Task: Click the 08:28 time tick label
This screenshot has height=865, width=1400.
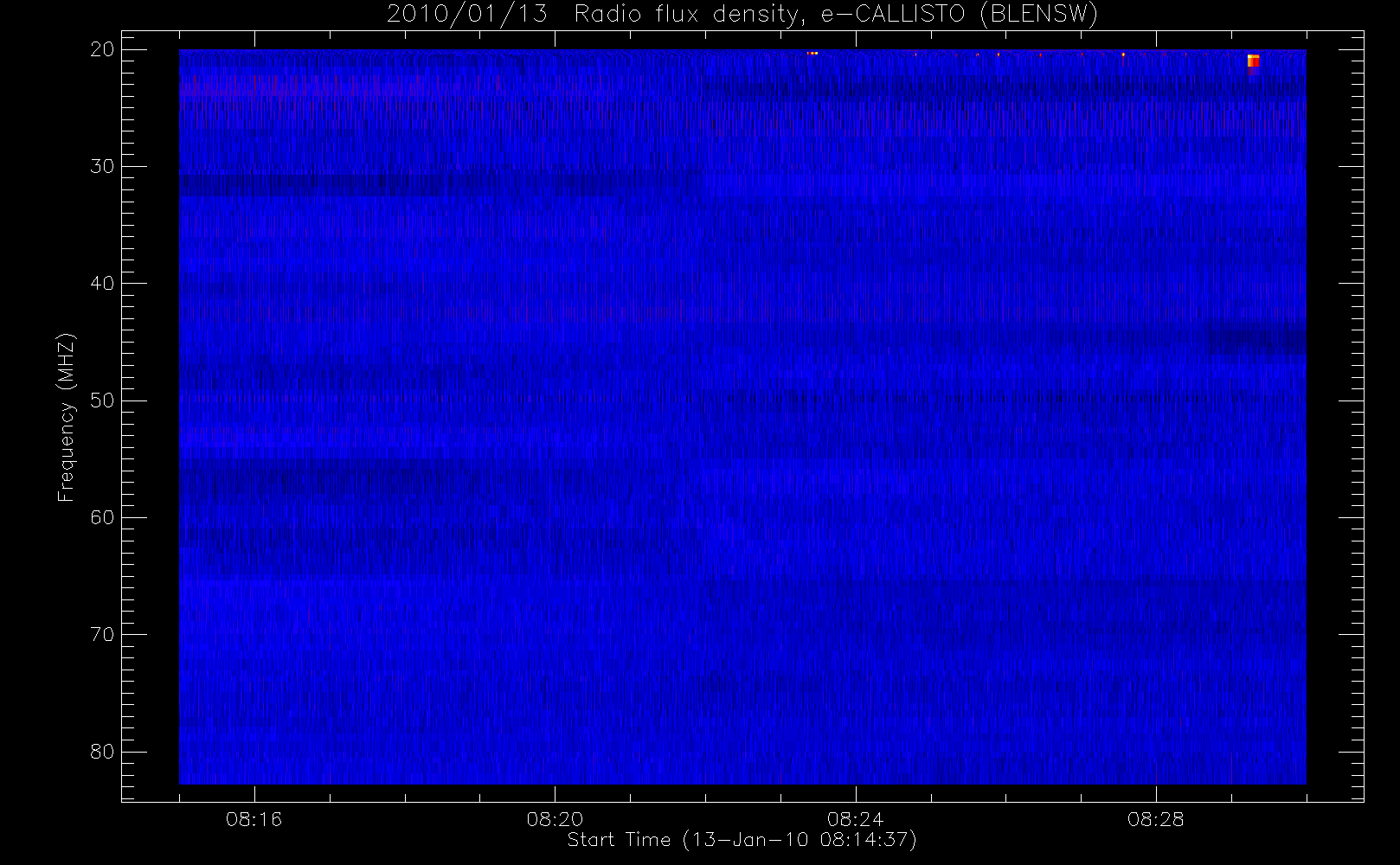Action: click(x=1155, y=819)
